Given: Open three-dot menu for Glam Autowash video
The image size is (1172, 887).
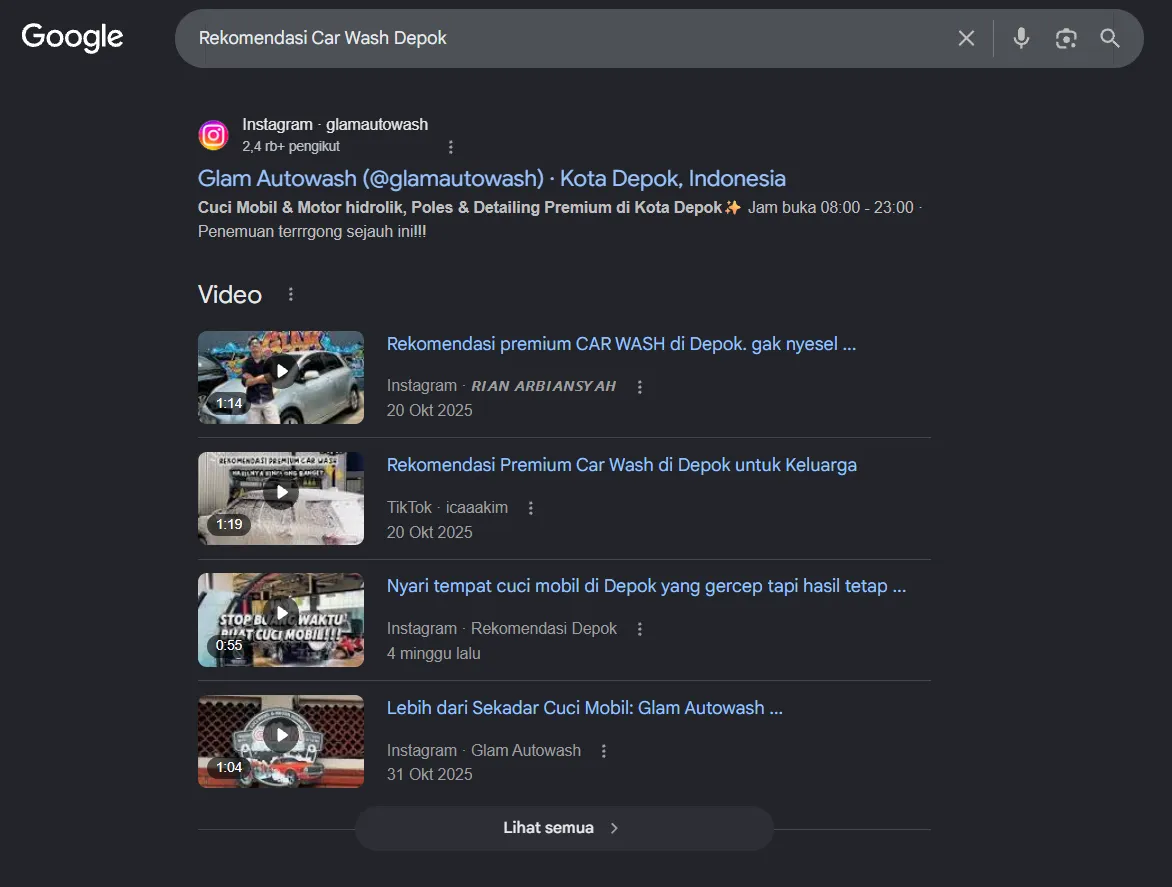Looking at the screenshot, I should 604,751.
